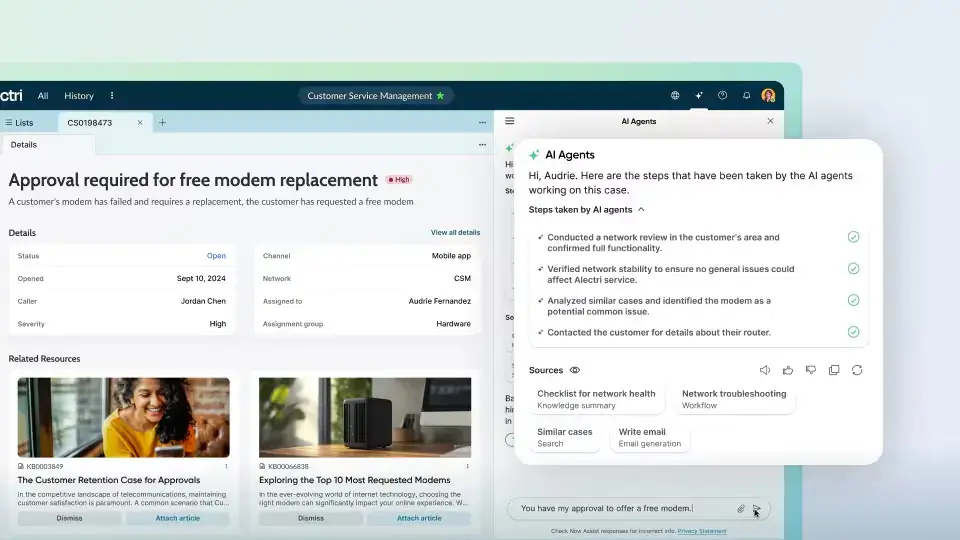Toggle favorite star on Customer Service Management
The width and height of the screenshot is (960, 540).
[440, 96]
